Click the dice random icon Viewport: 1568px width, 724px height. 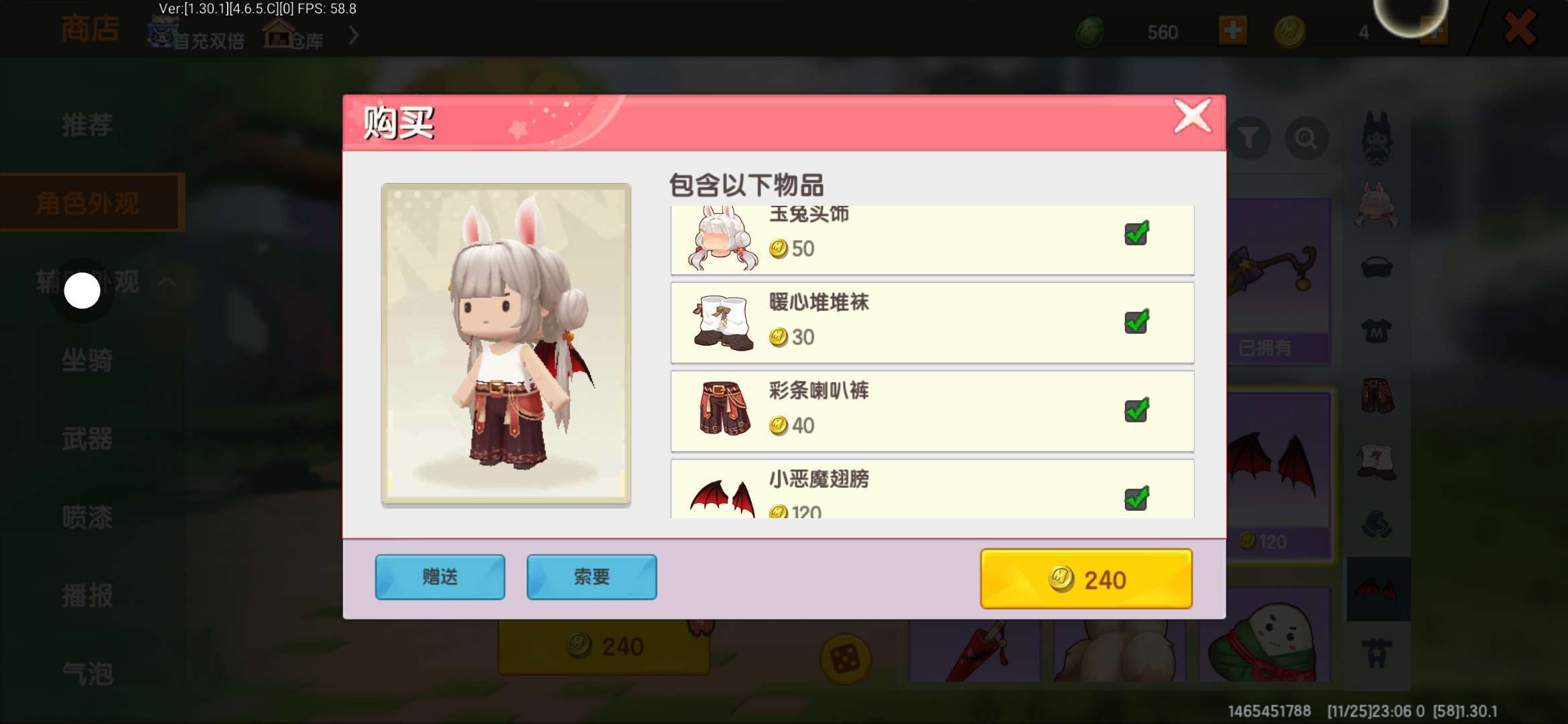point(845,660)
